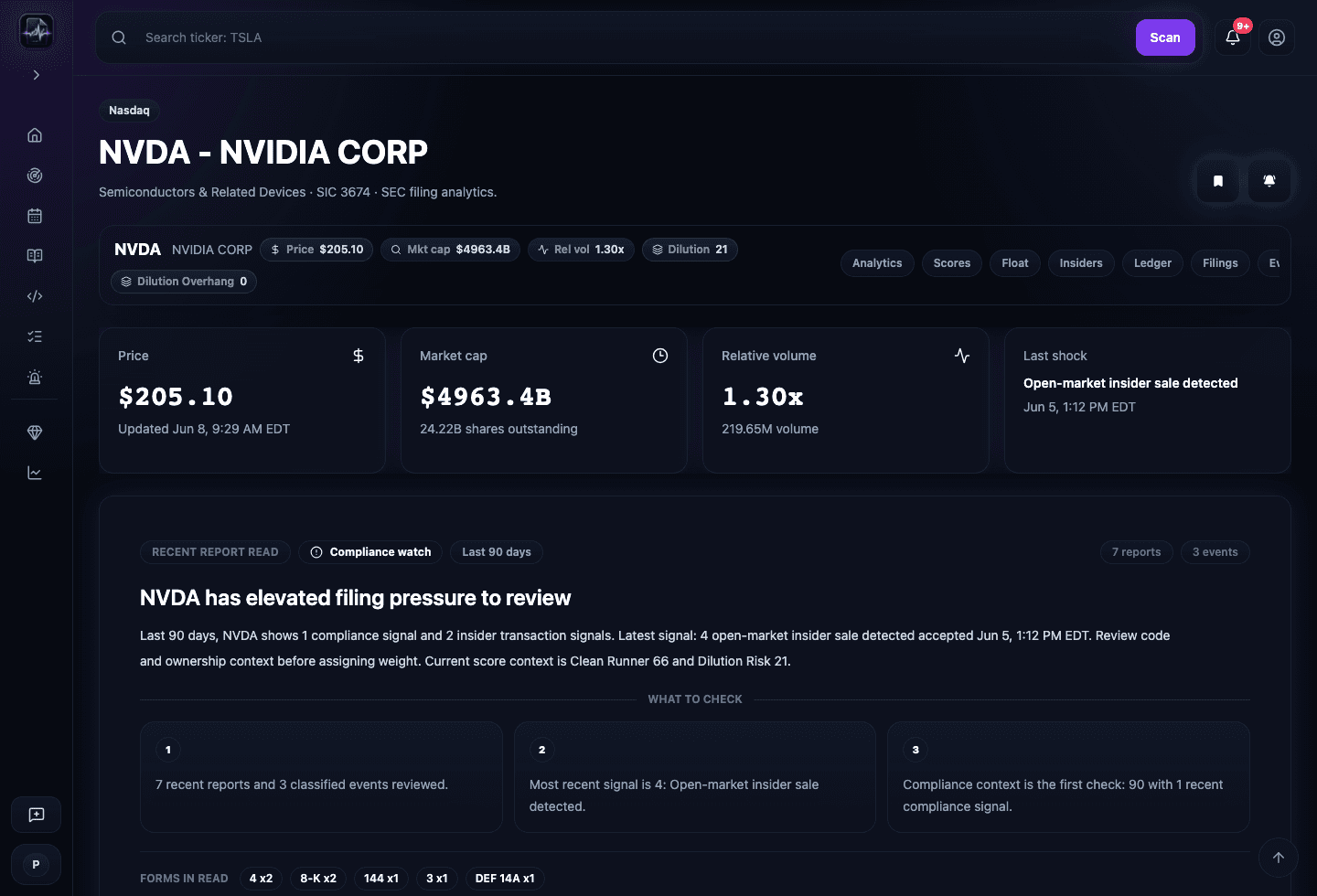Click the Compliance watch chip
This screenshot has width=1317, height=896.
370,552
